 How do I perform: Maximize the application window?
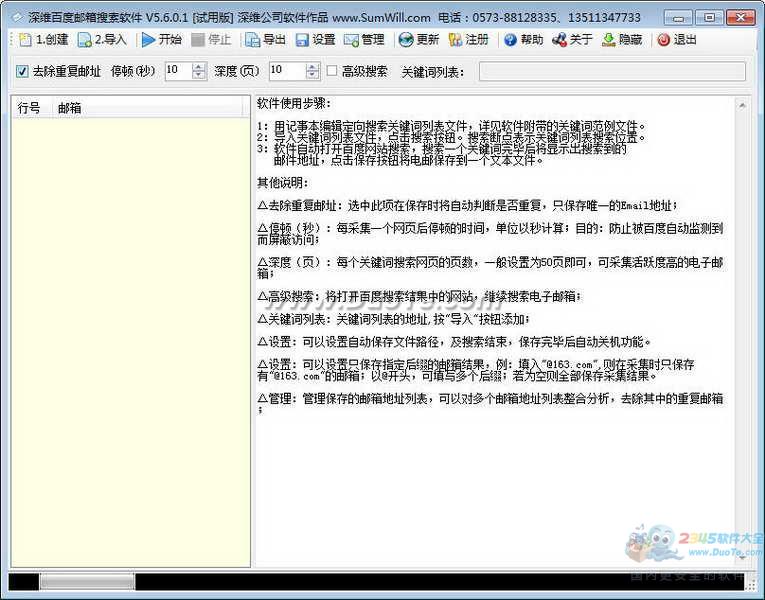709,18
